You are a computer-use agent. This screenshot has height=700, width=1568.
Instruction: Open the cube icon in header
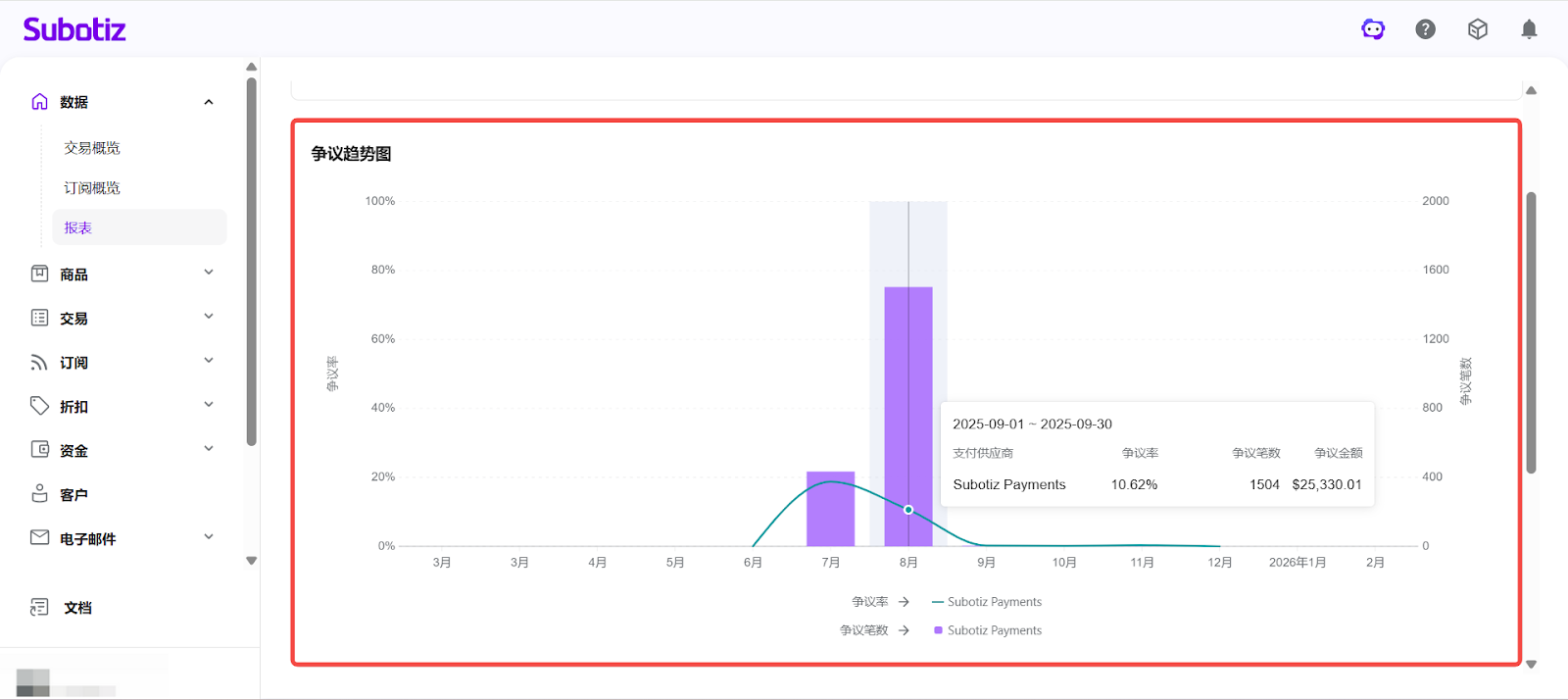click(1477, 29)
